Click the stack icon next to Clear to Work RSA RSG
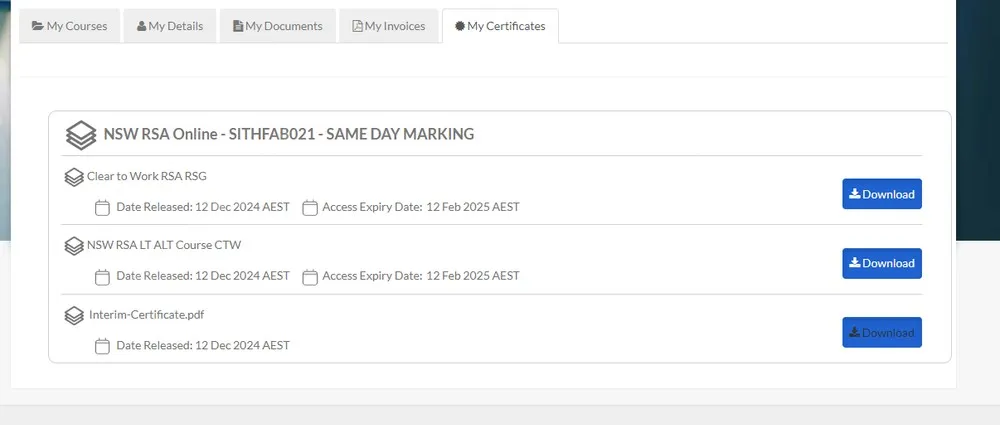 (x=73, y=177)
